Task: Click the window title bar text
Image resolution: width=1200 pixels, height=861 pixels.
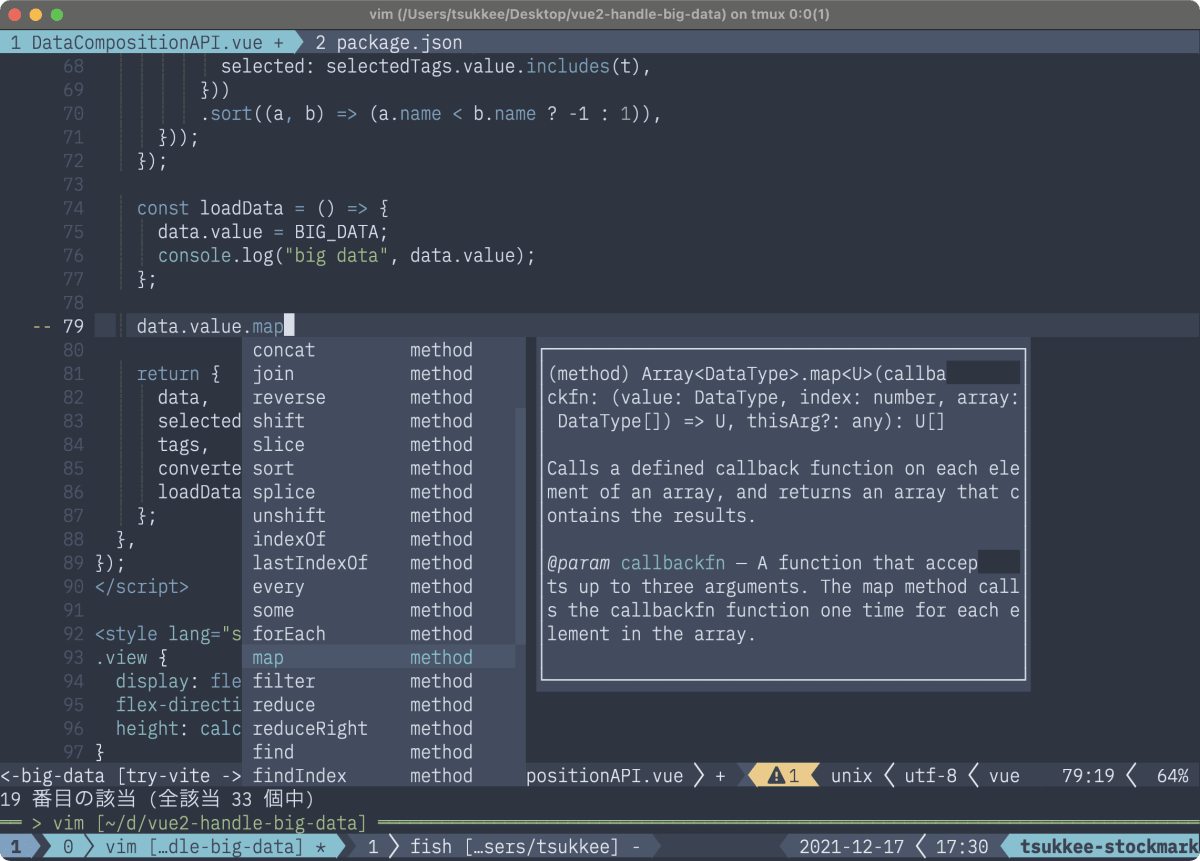Action: tap(599, 15)
